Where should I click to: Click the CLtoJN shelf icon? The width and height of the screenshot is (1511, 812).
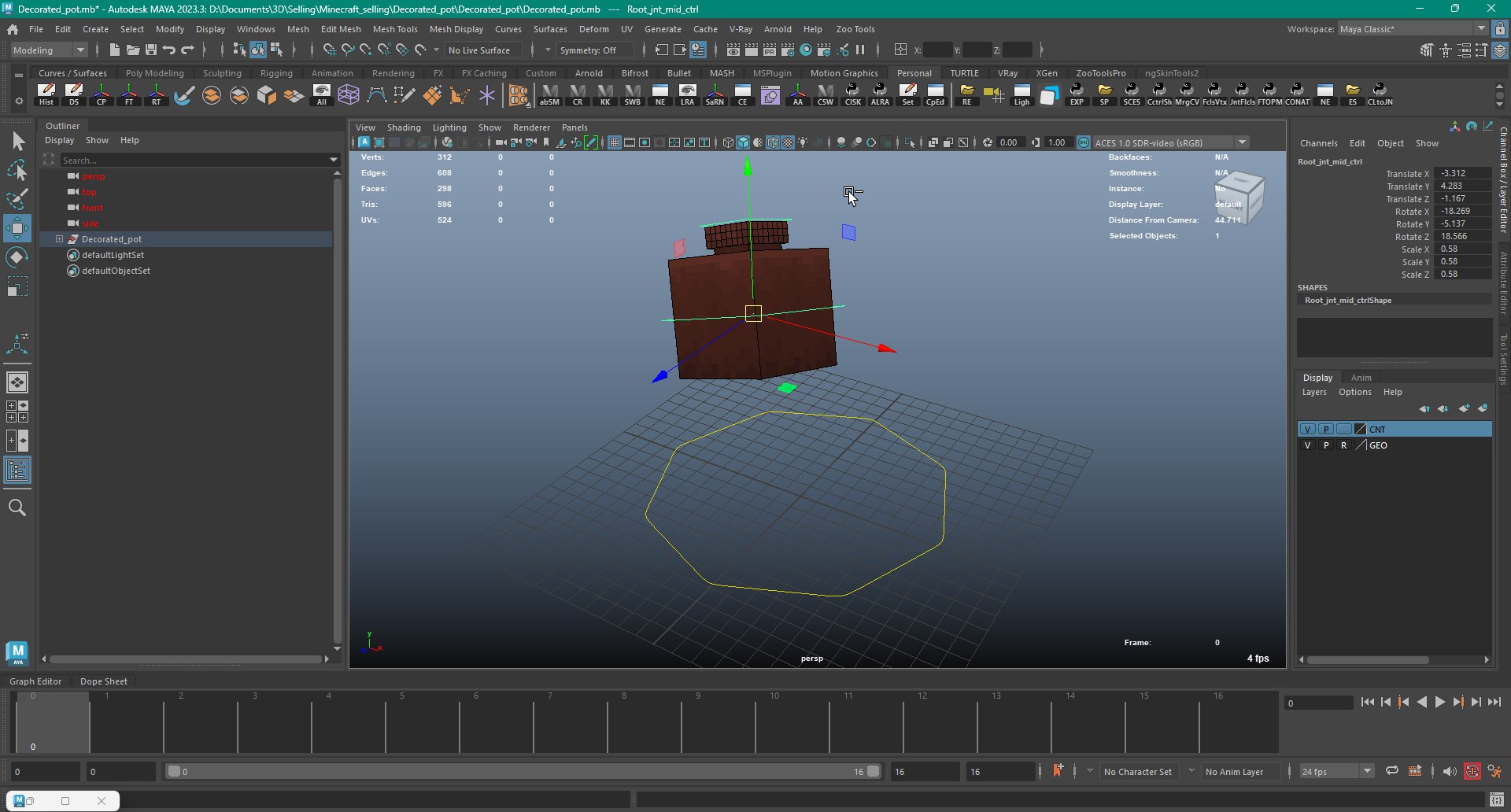(1380, 94)
